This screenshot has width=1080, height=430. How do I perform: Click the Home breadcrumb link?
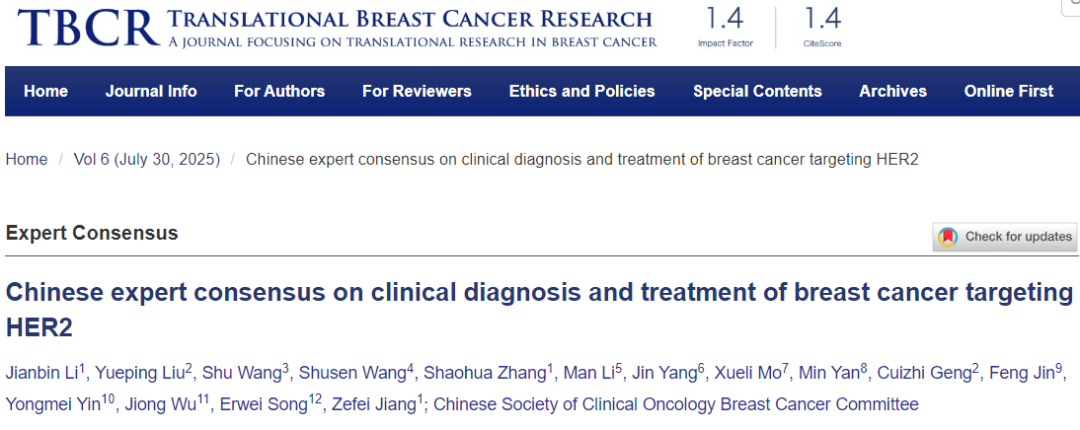click(26, 159)
